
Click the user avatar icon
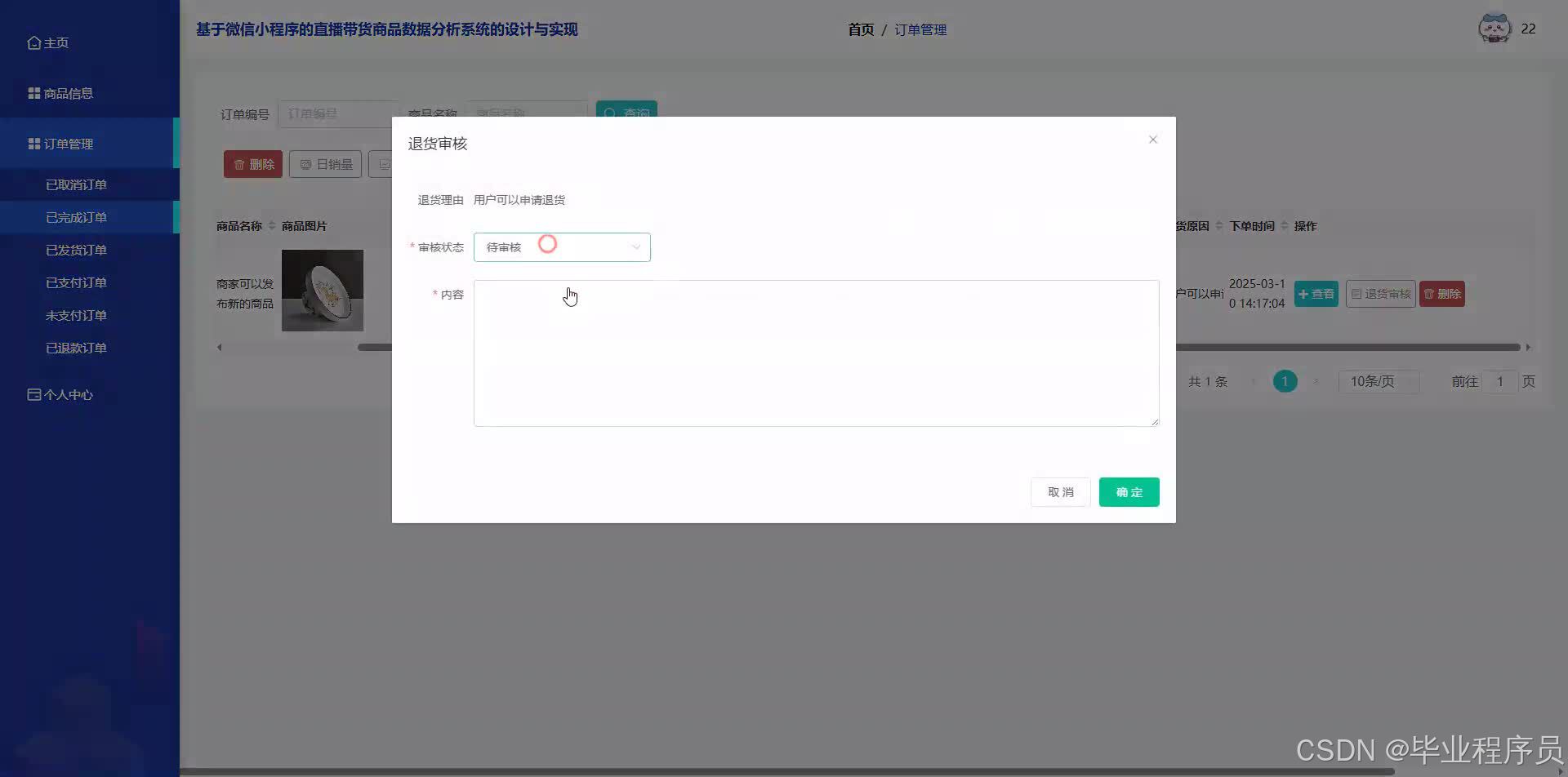tap(1494, 28)
